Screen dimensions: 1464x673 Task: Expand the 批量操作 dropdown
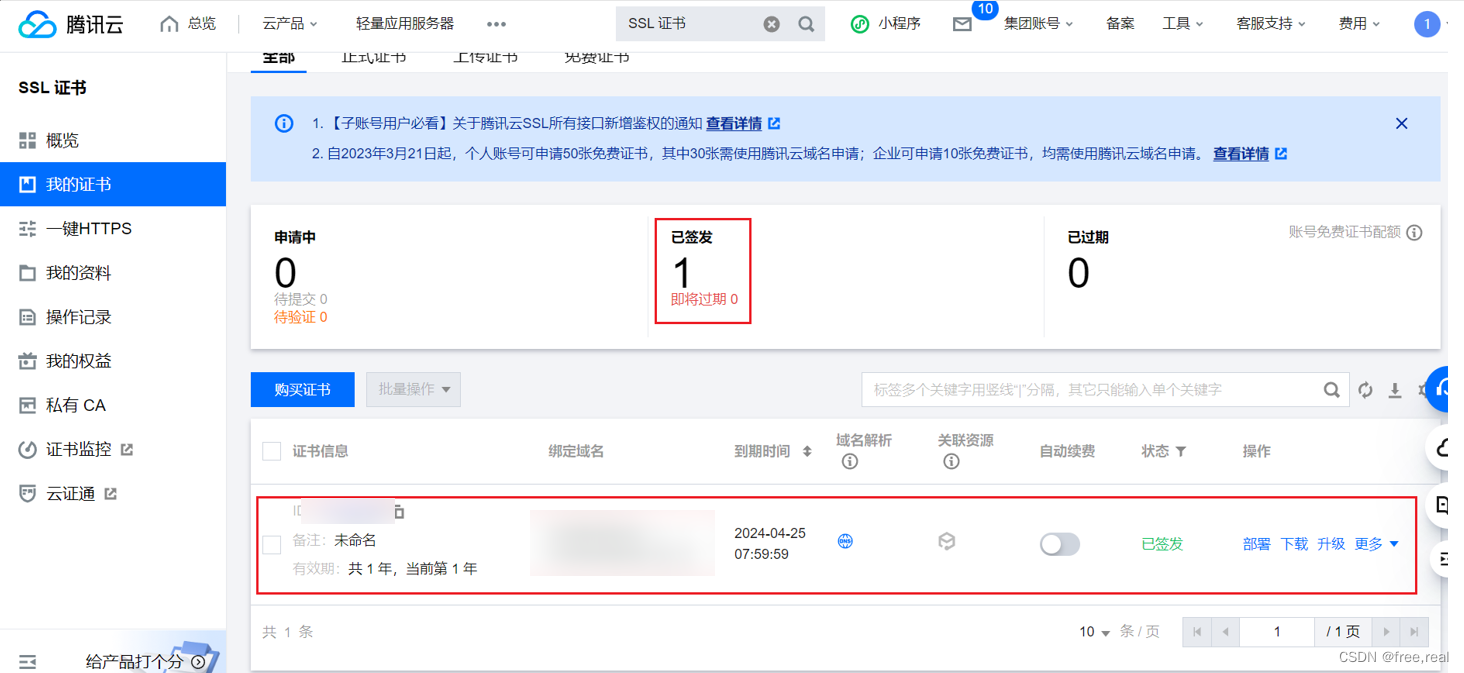pyautogui.click(x=413, y=389)
